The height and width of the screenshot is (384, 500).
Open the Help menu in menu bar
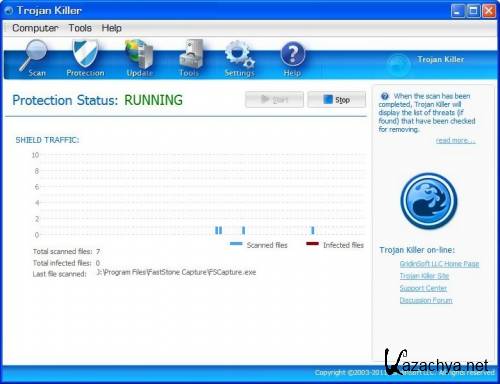[x=111, y=28]
